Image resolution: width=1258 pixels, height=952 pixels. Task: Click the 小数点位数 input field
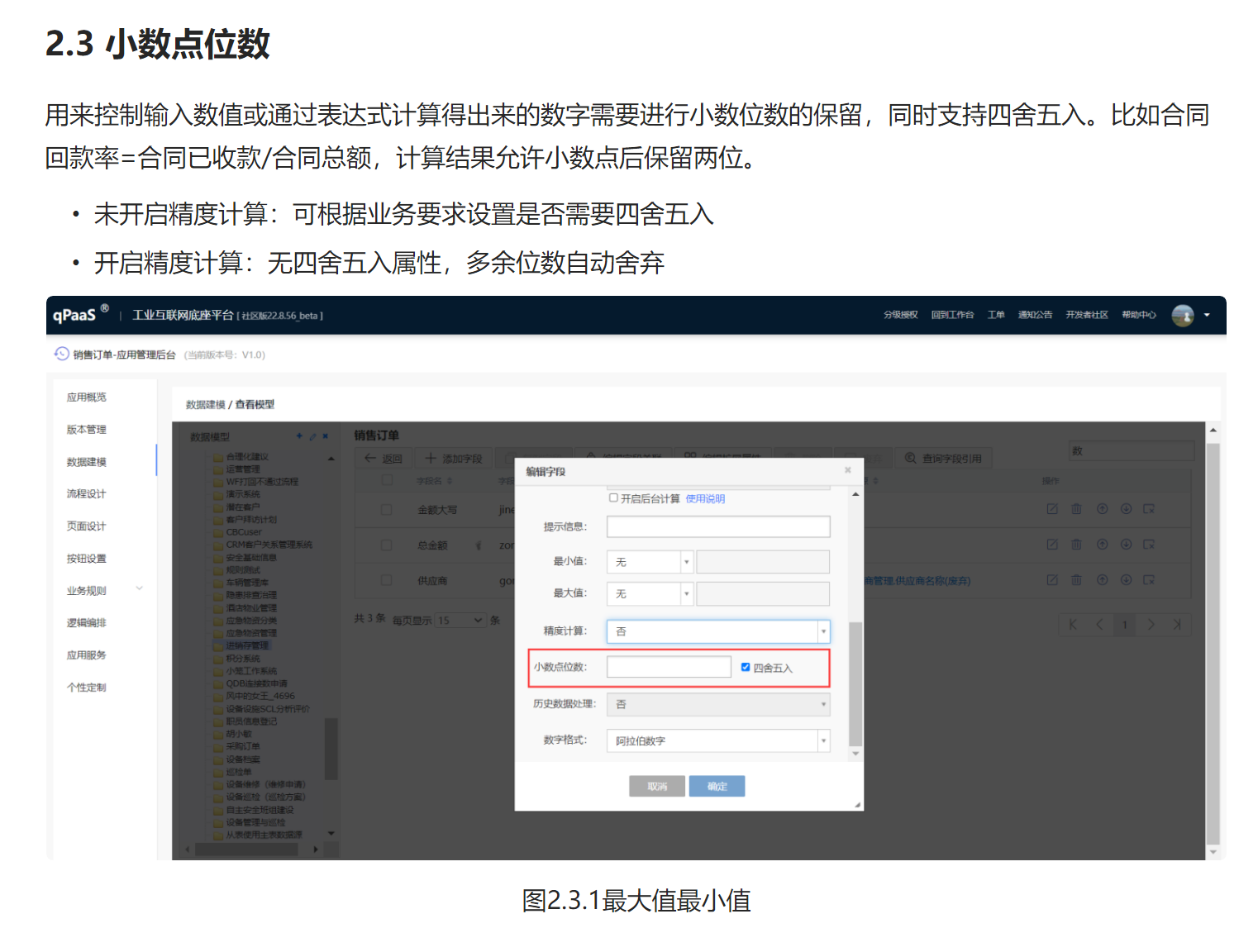point(669,667)
